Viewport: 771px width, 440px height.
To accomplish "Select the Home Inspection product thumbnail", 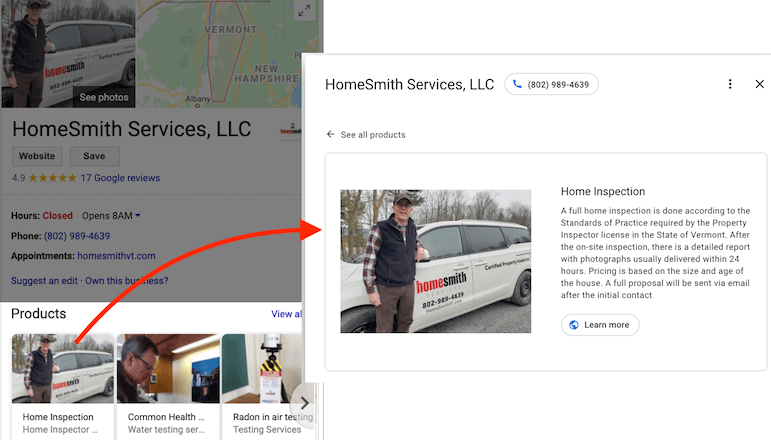I will [x=62, y=369].
